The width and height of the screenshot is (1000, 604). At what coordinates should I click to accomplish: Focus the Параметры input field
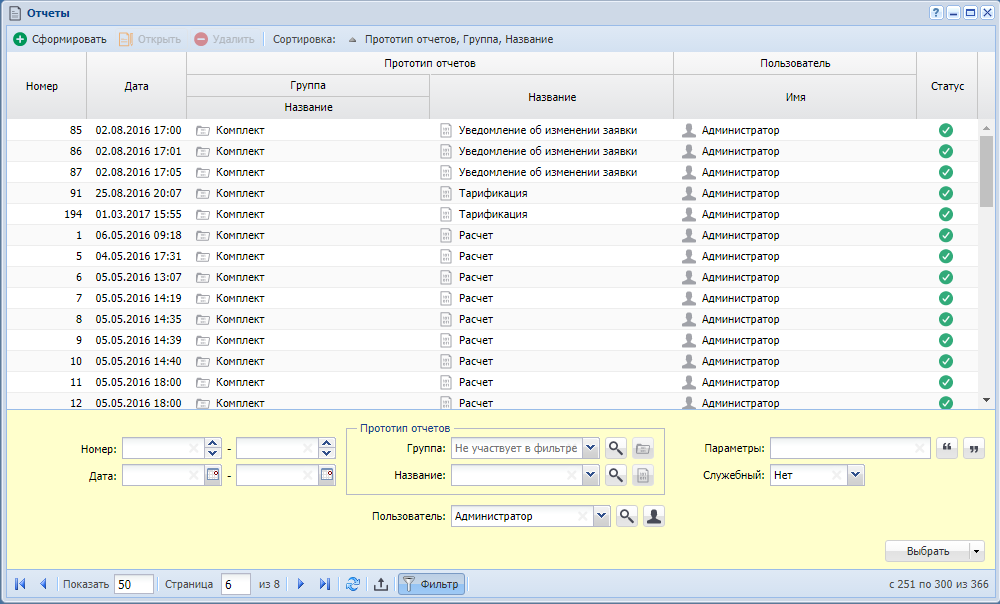pyautogui.click(x=849, y=448)
